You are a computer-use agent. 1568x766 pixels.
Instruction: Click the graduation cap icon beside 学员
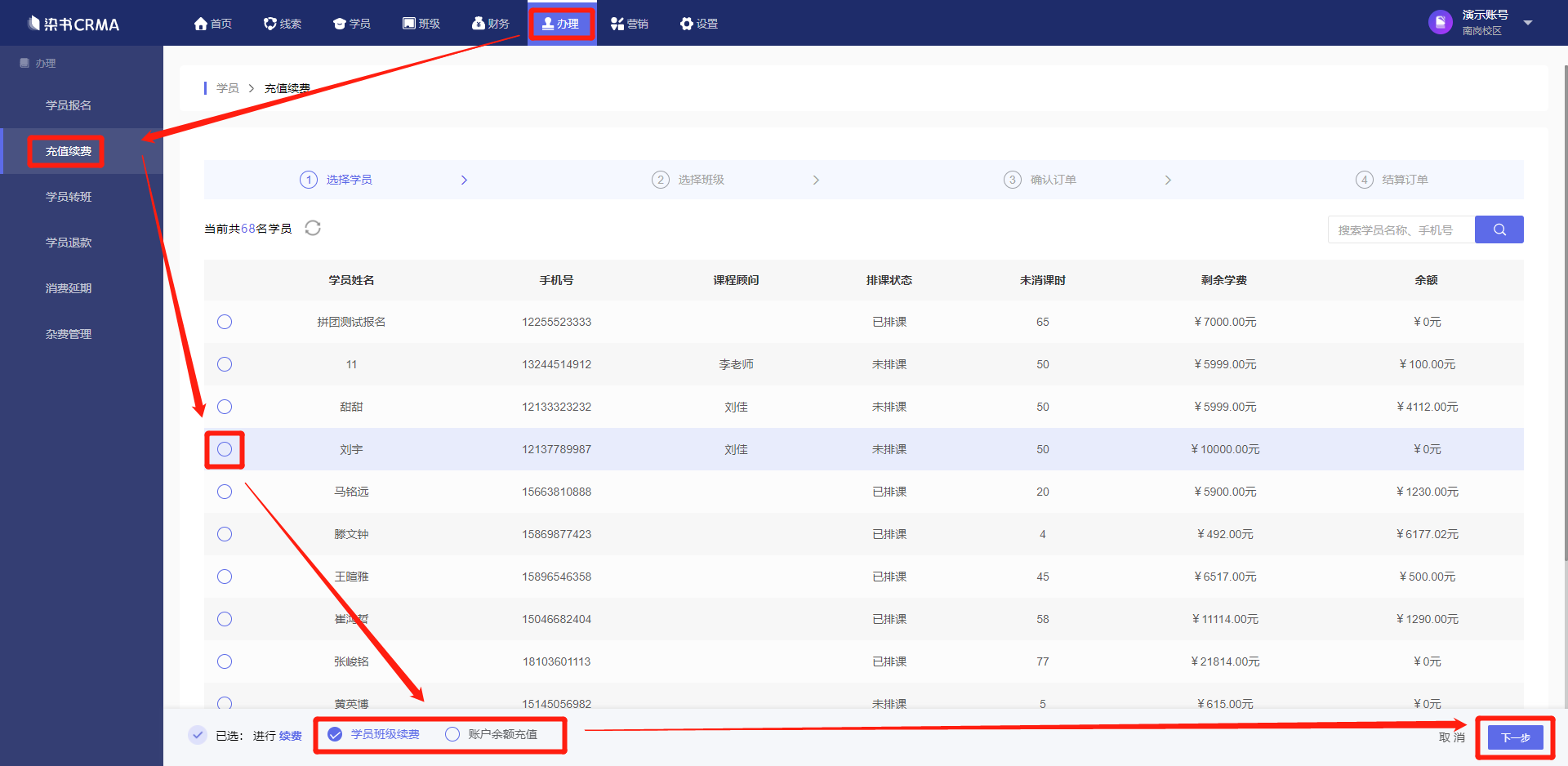tap(340, 24)
